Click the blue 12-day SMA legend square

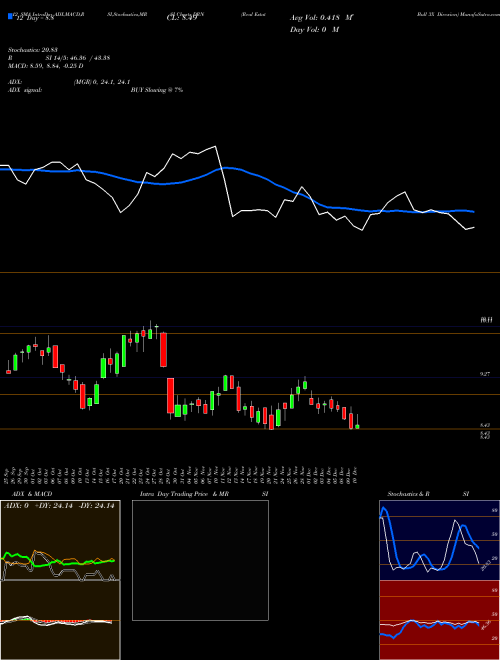point(10,16)
